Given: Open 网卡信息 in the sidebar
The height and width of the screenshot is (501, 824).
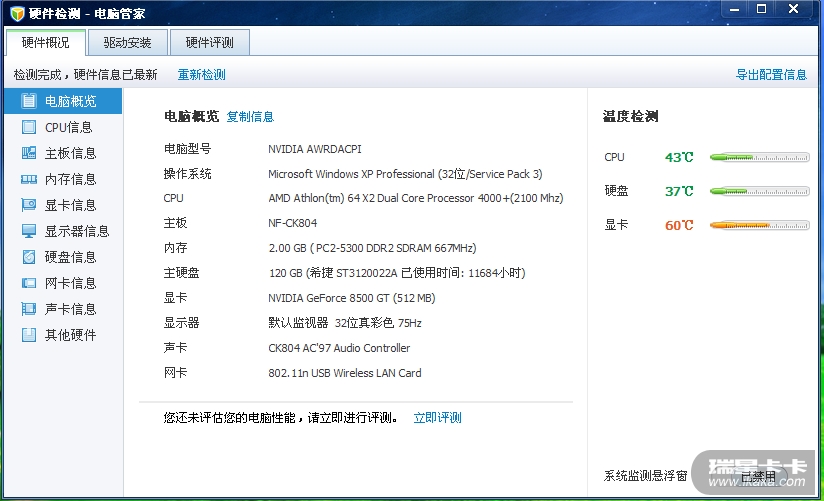Looking at the screenshot, I should point(63,283).
